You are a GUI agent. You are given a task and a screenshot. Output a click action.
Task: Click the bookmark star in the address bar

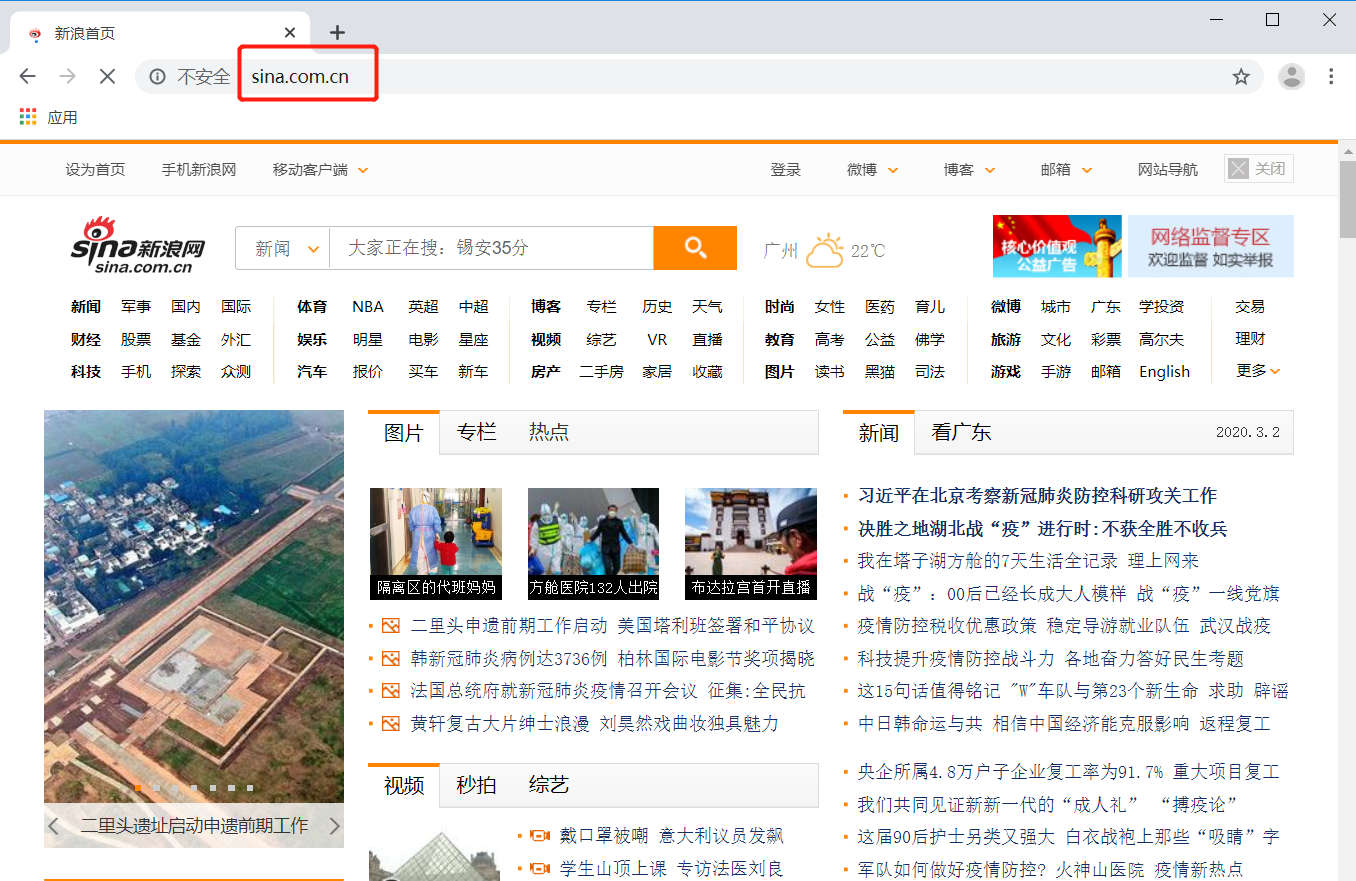pos(1241,76)
